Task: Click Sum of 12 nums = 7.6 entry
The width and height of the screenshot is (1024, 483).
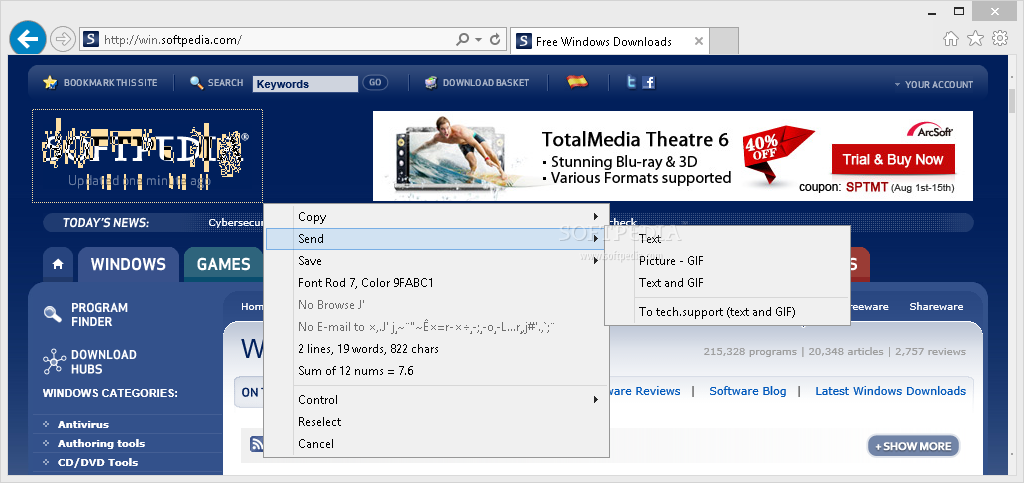Action: pos(436,371)
